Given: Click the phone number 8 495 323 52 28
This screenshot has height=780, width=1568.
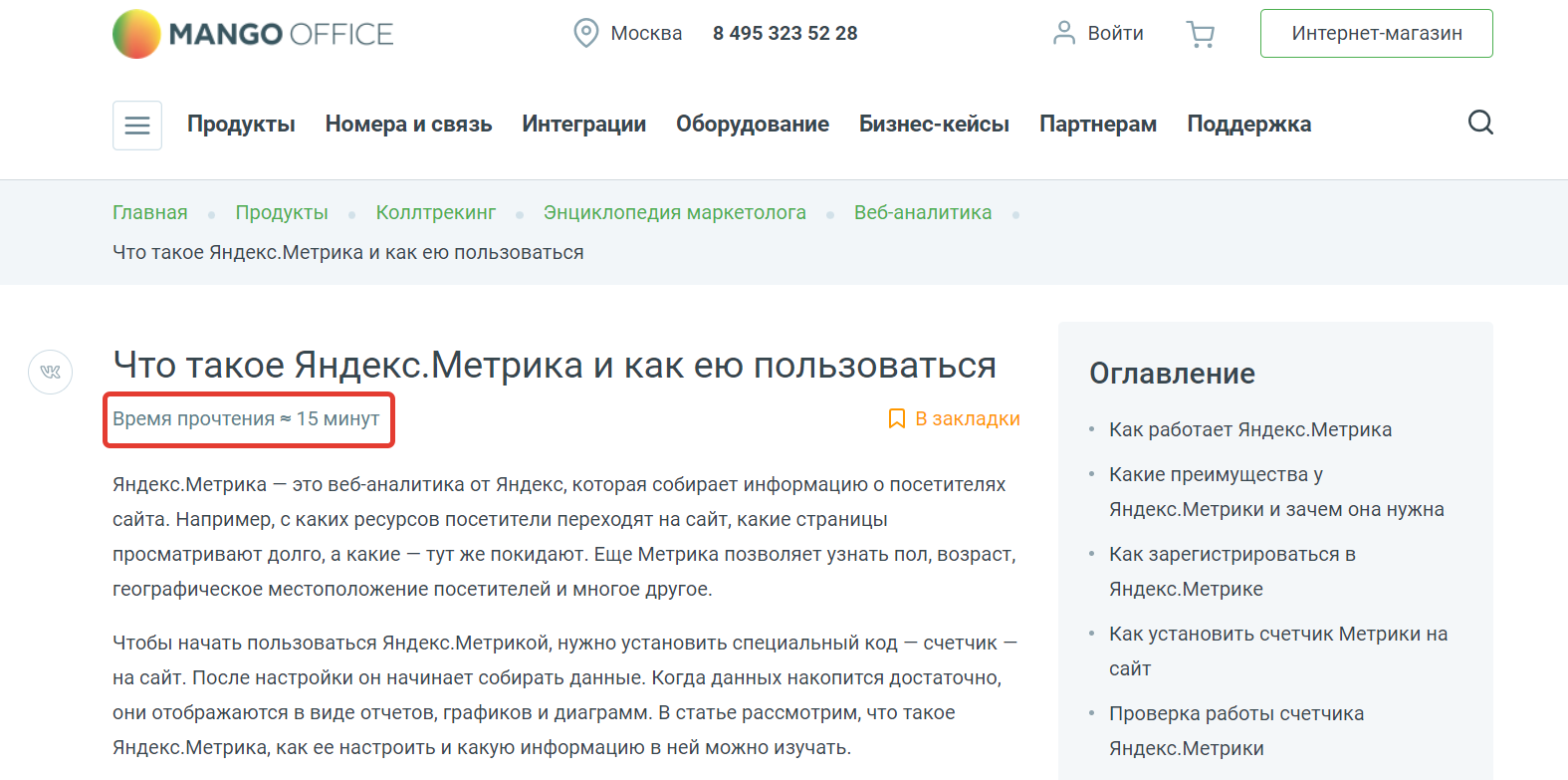Looking at the screenshot, I should [784, 33].
